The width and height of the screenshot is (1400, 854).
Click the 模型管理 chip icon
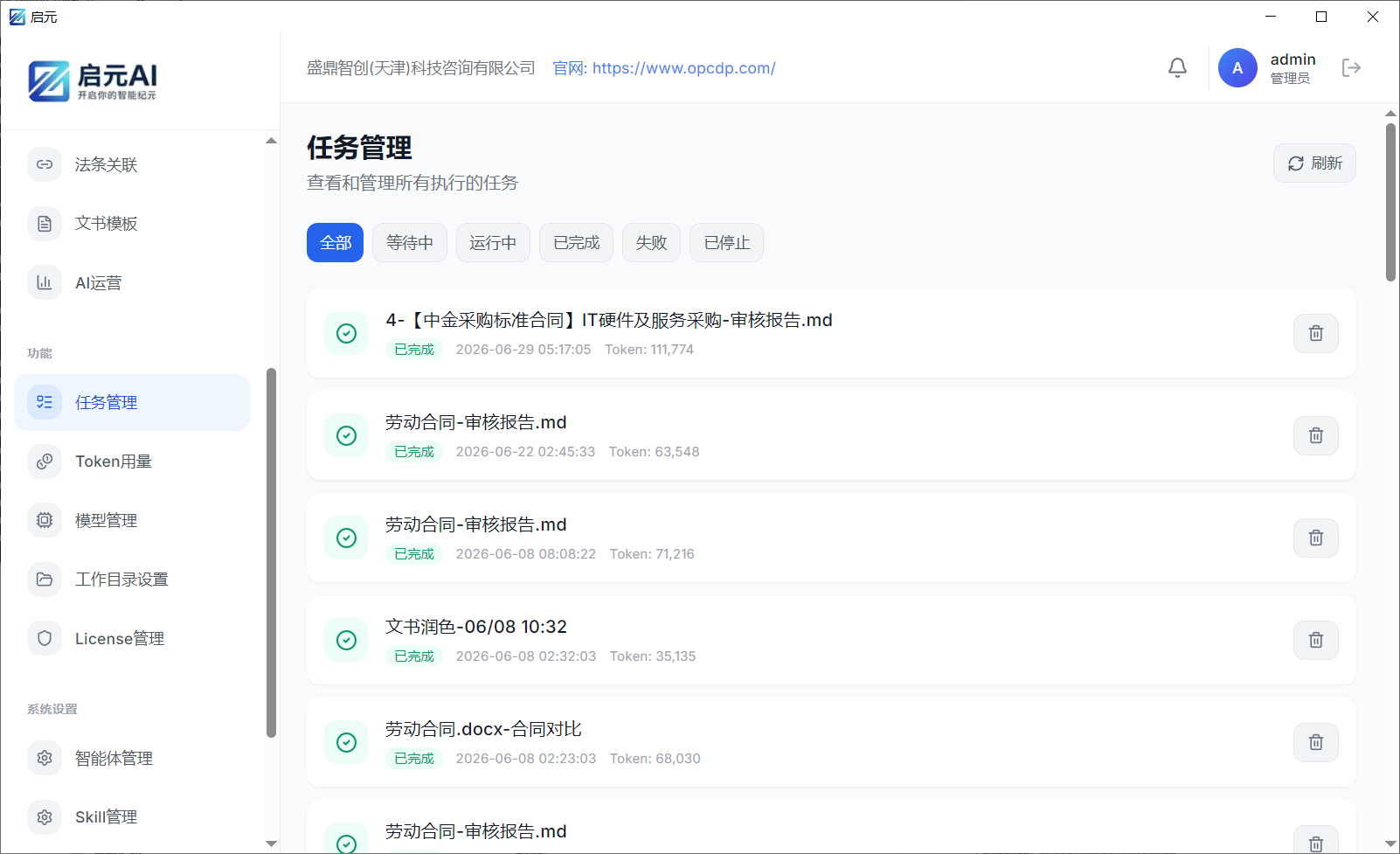(x=45, y=520)
